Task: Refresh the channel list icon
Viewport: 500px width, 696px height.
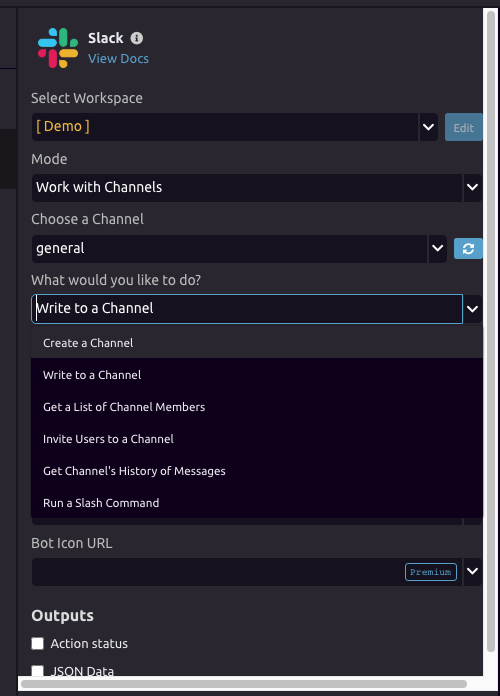Action: coord(468,249)
